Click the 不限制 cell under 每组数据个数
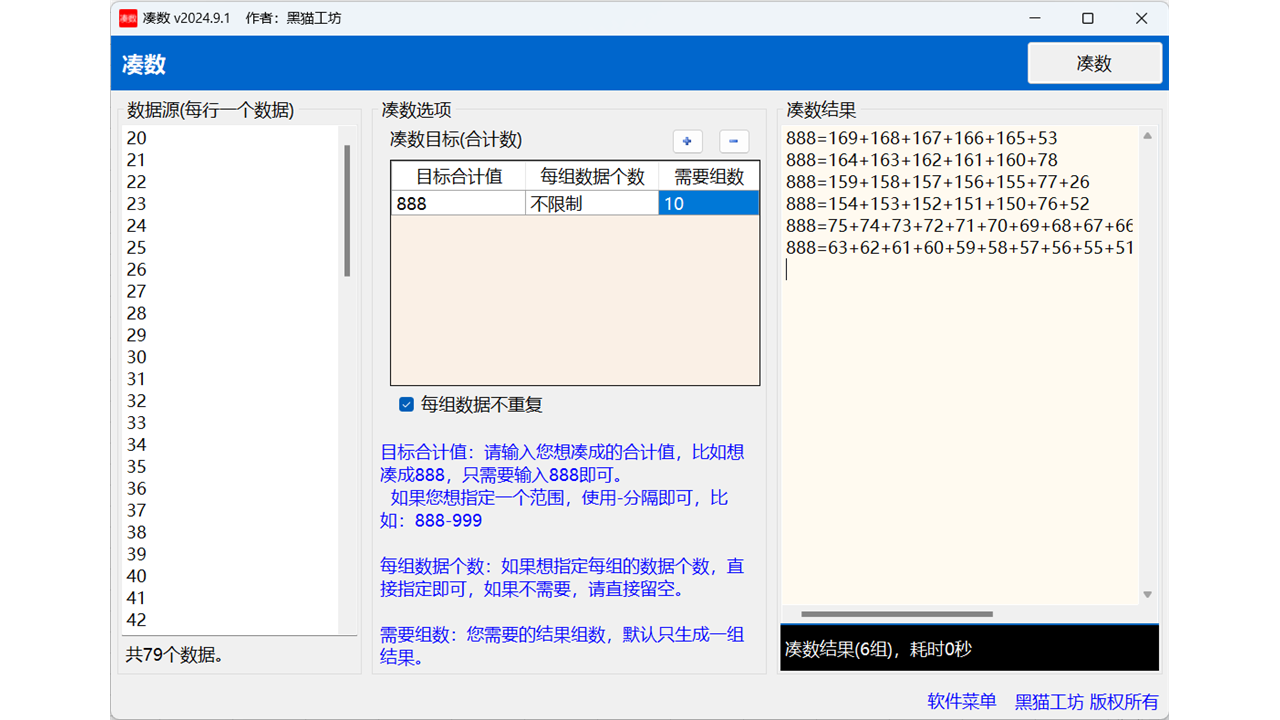 [590, 203]
